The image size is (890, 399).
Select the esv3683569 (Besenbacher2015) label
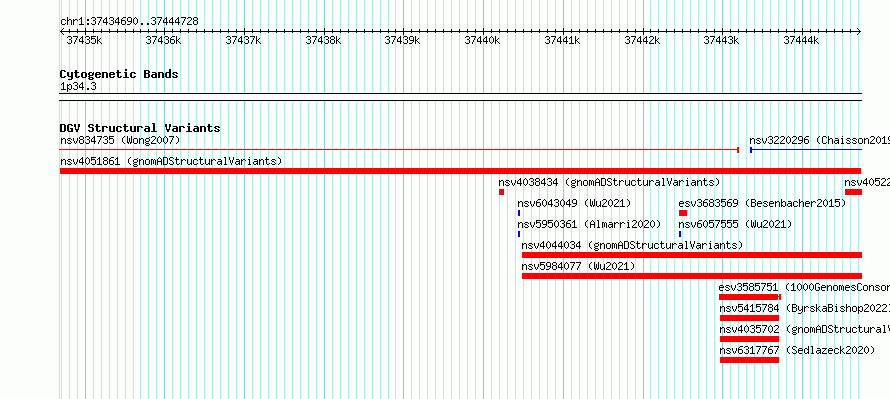click(762, 203)
